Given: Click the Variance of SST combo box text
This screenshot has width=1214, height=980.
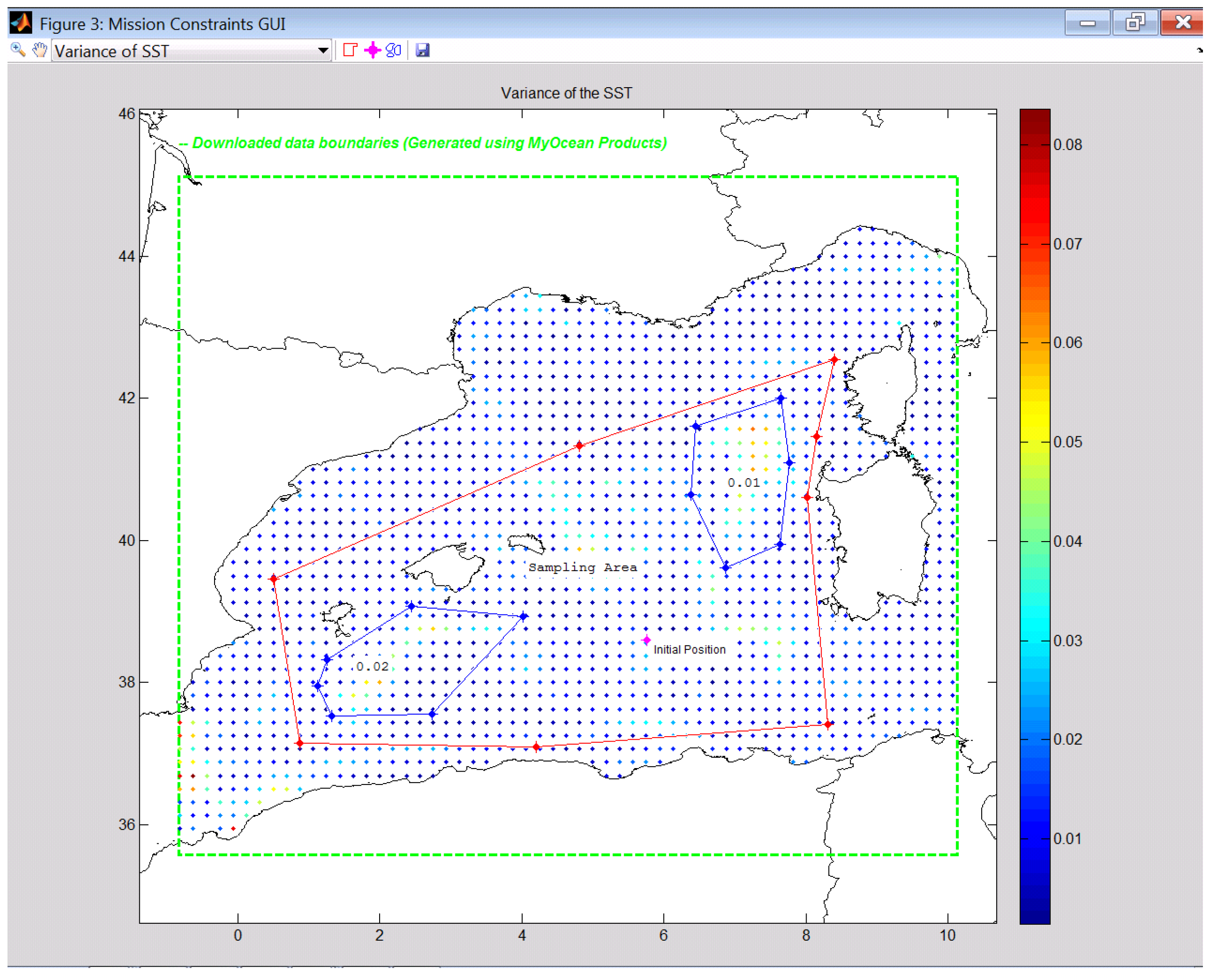Looking at the screenshot, I should [x=169, y=51].
